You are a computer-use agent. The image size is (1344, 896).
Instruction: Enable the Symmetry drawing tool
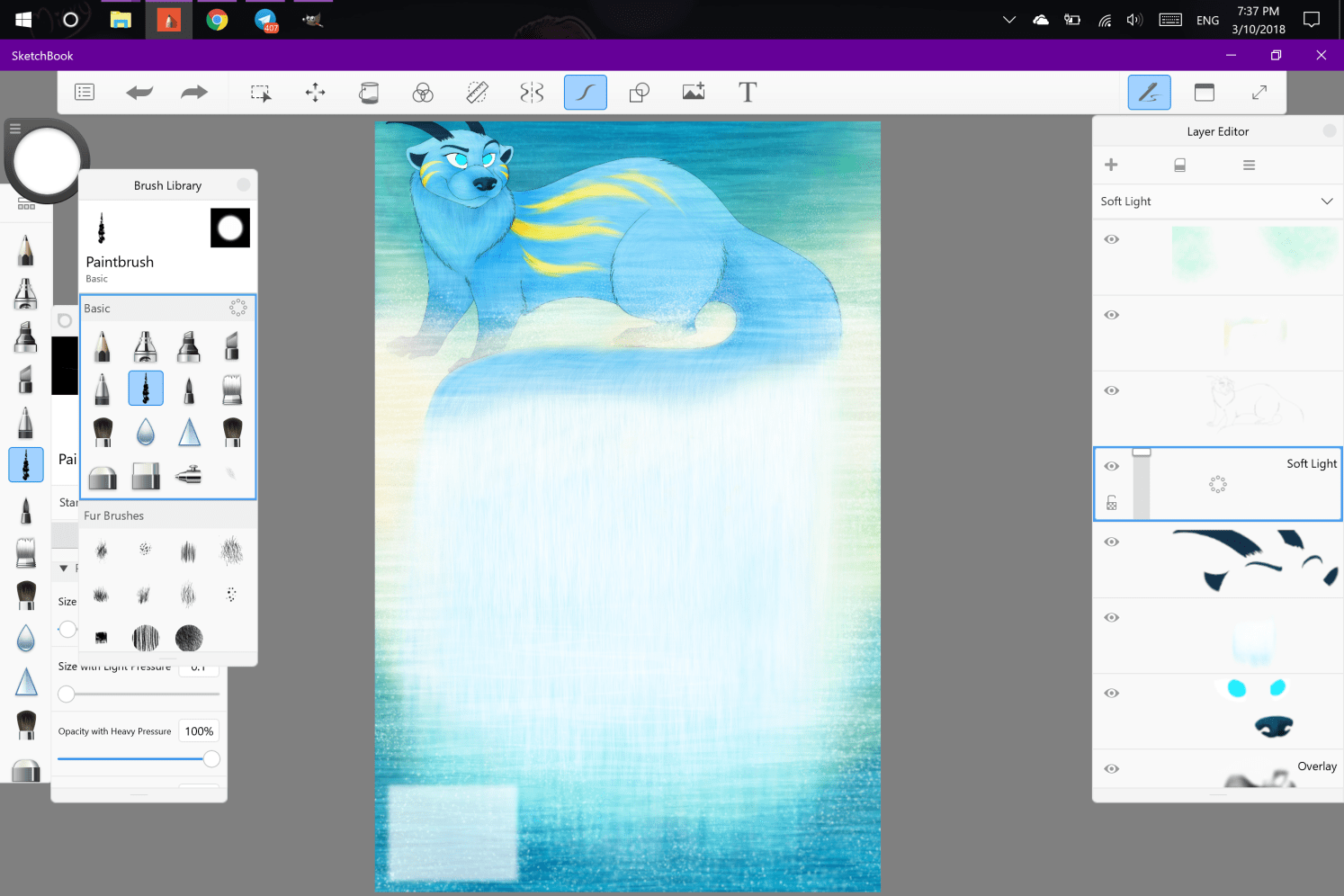[x=532, y=93]
